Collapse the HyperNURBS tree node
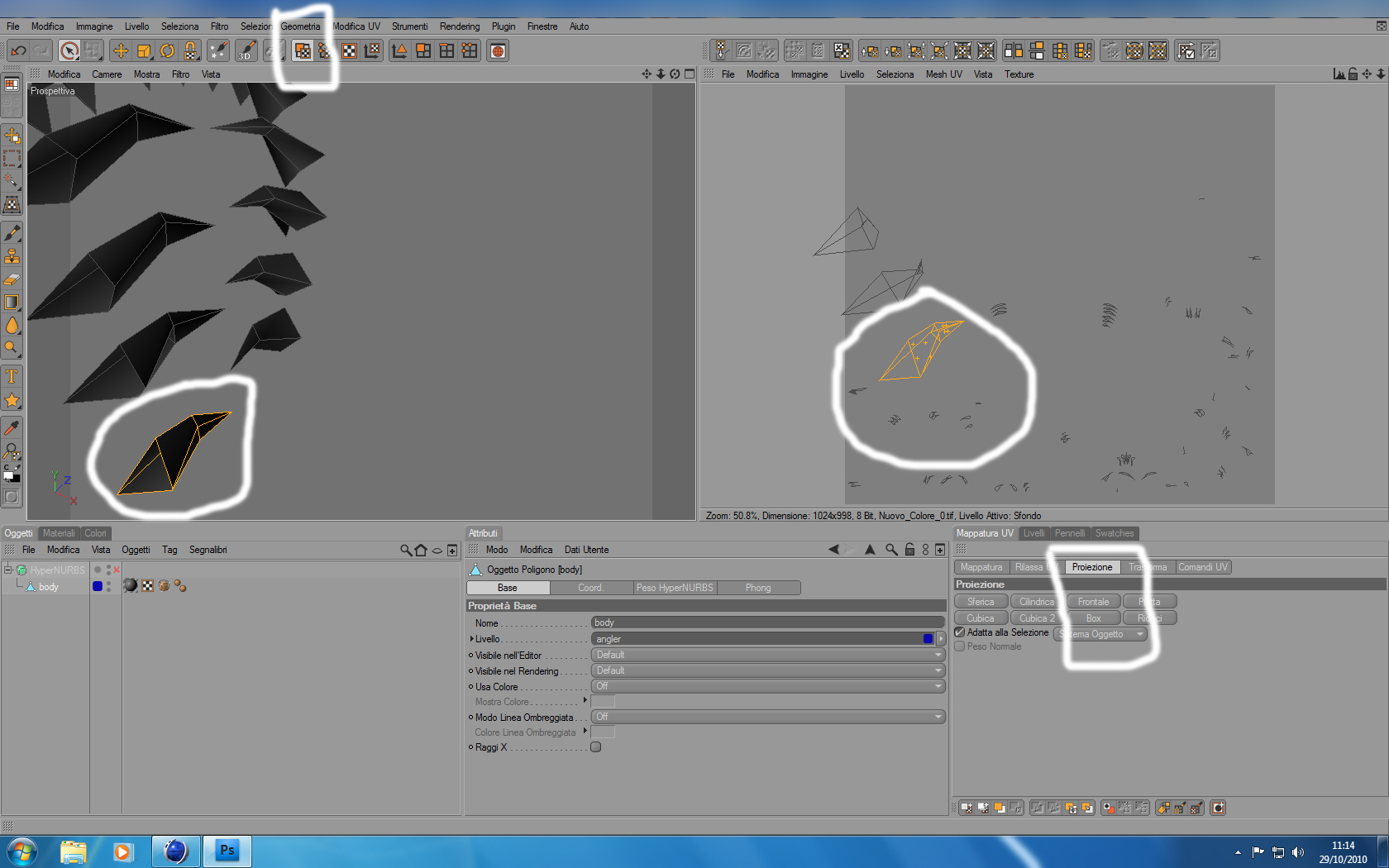 click(x=8, y=570)
